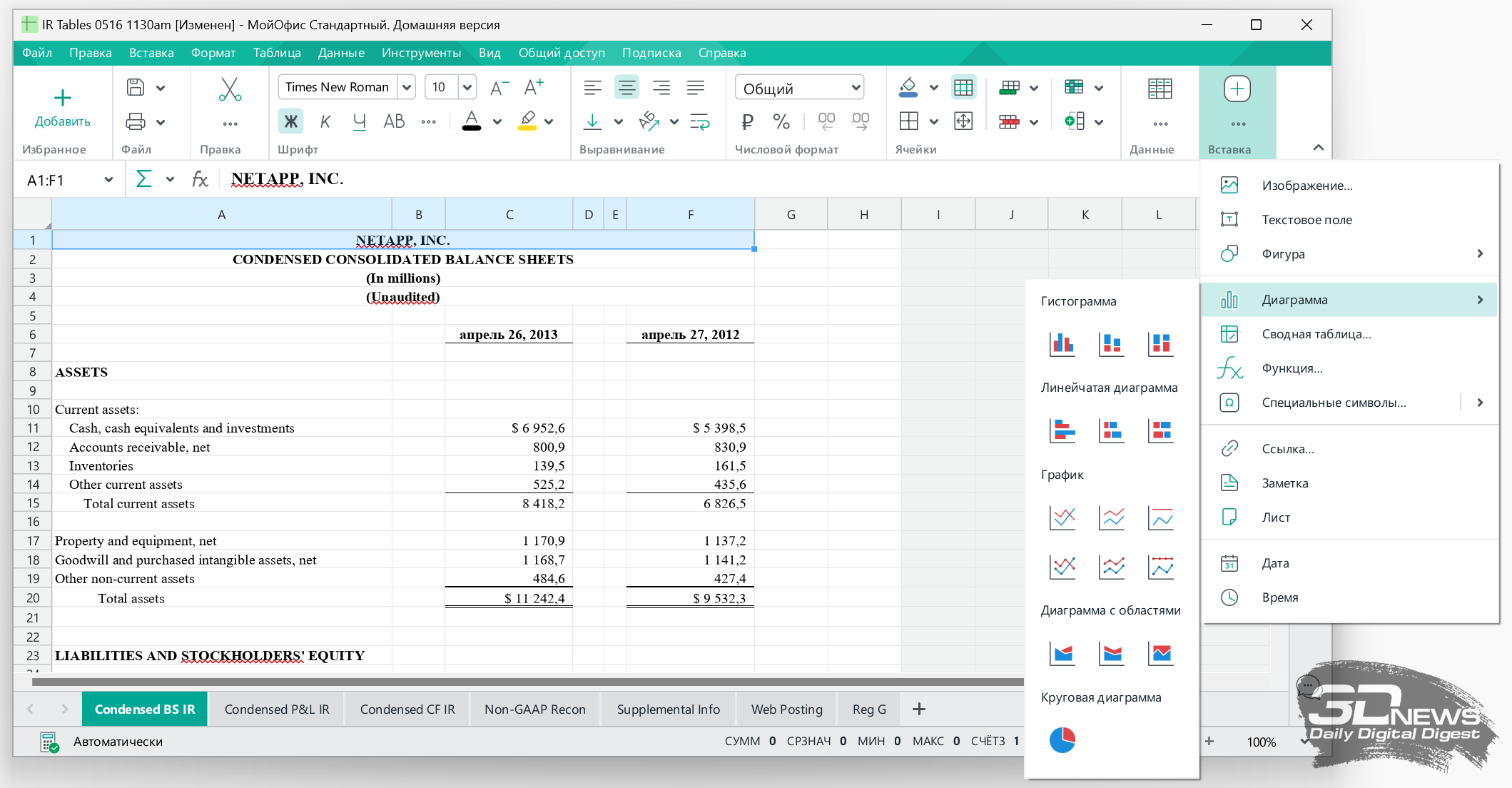Choose Дата from insert menu
Screen dimensions: 1512x788
1349,563
